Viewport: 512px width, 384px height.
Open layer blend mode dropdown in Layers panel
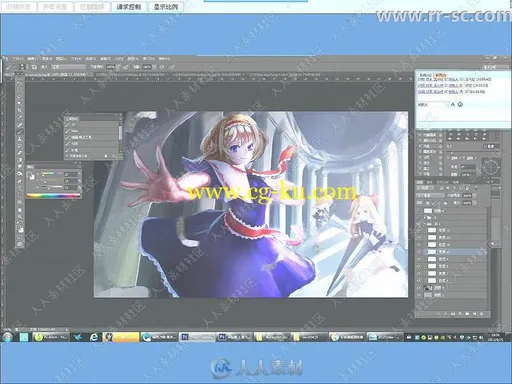pos(431,195)
